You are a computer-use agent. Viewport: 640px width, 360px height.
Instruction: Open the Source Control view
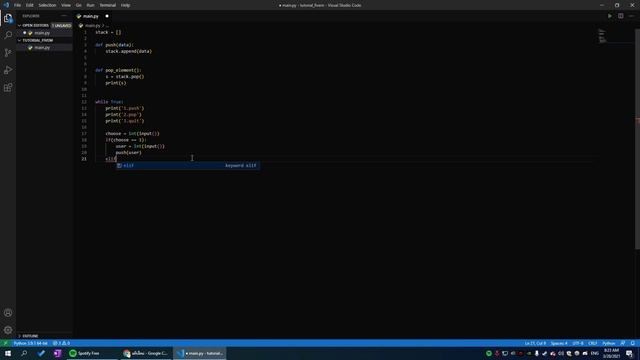point(8,53)
